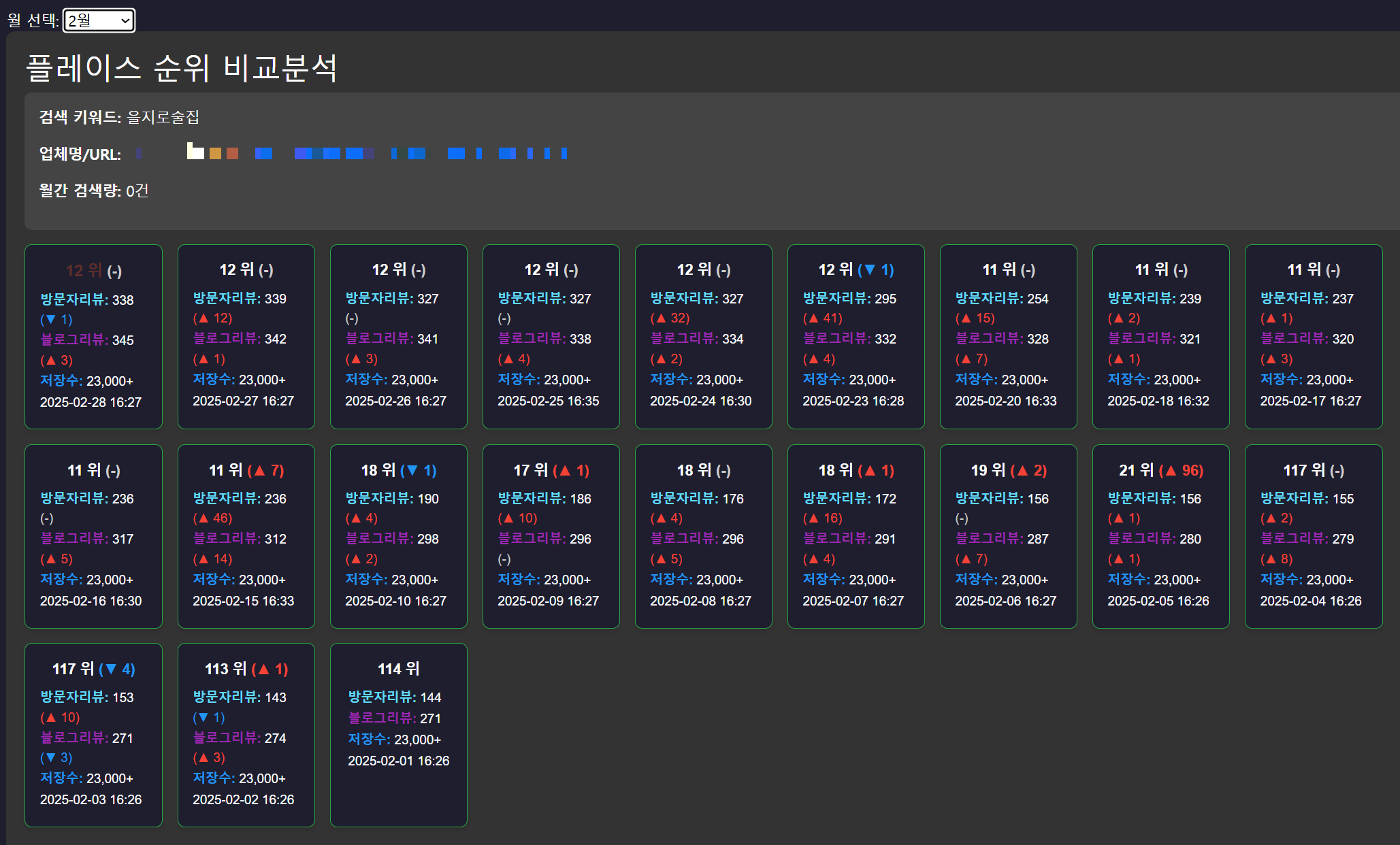Click the 12 위 down 1 indicator
The height and width of the screenshot is (845, 1400).
tap(875, 269)
